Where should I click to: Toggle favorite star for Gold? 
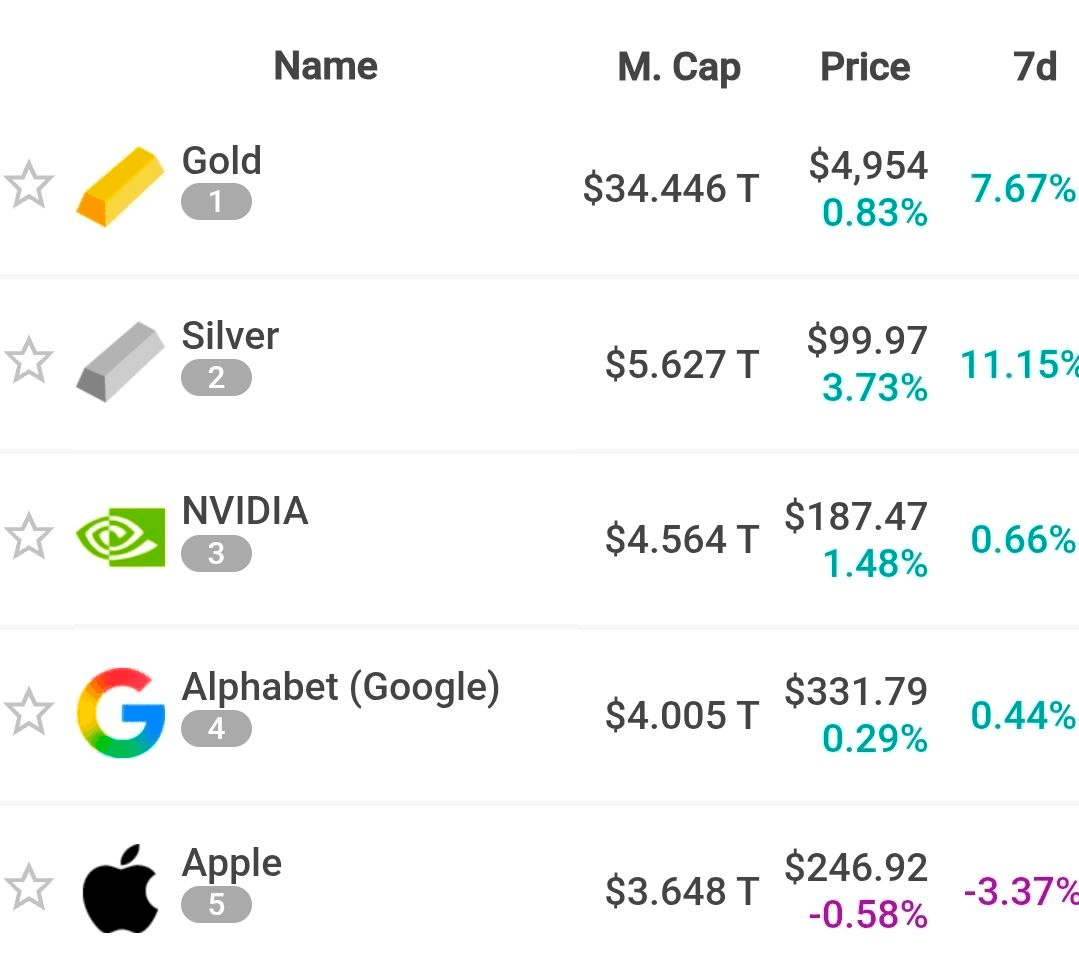click(x=28, y=187)
